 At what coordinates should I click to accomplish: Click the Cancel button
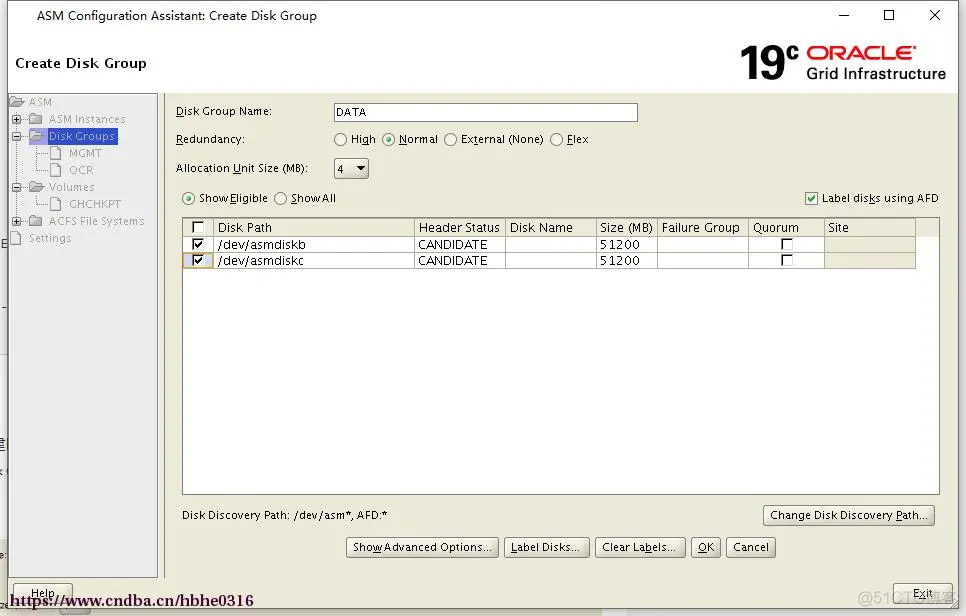pyautogui.click(x=750, y=547)
